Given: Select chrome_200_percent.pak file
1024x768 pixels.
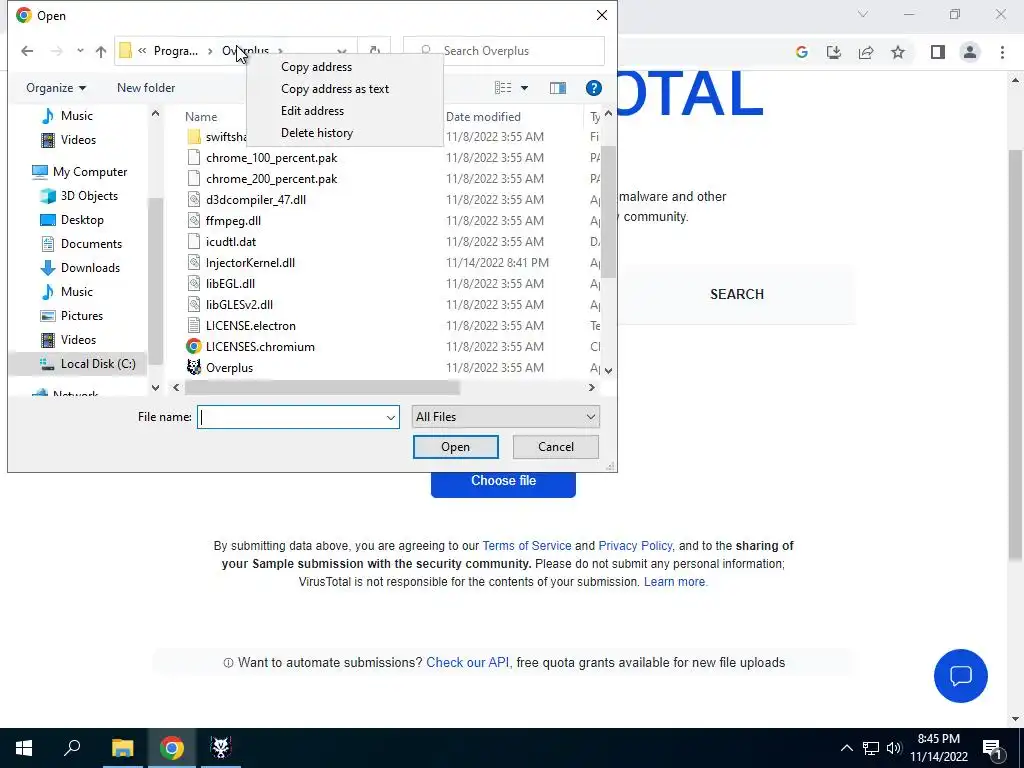Looking at the screenshot, I should [271, 179].
